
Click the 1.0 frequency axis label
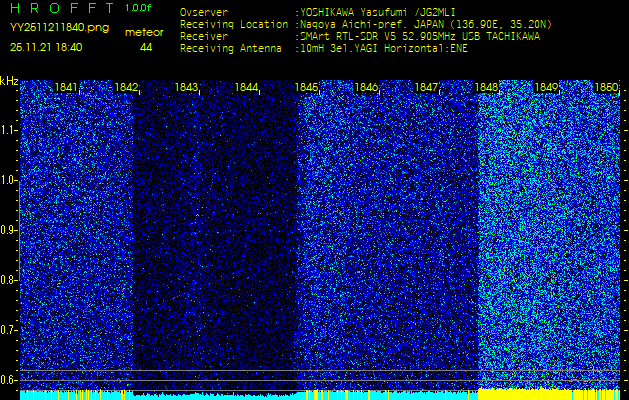[x=8, y=180]
